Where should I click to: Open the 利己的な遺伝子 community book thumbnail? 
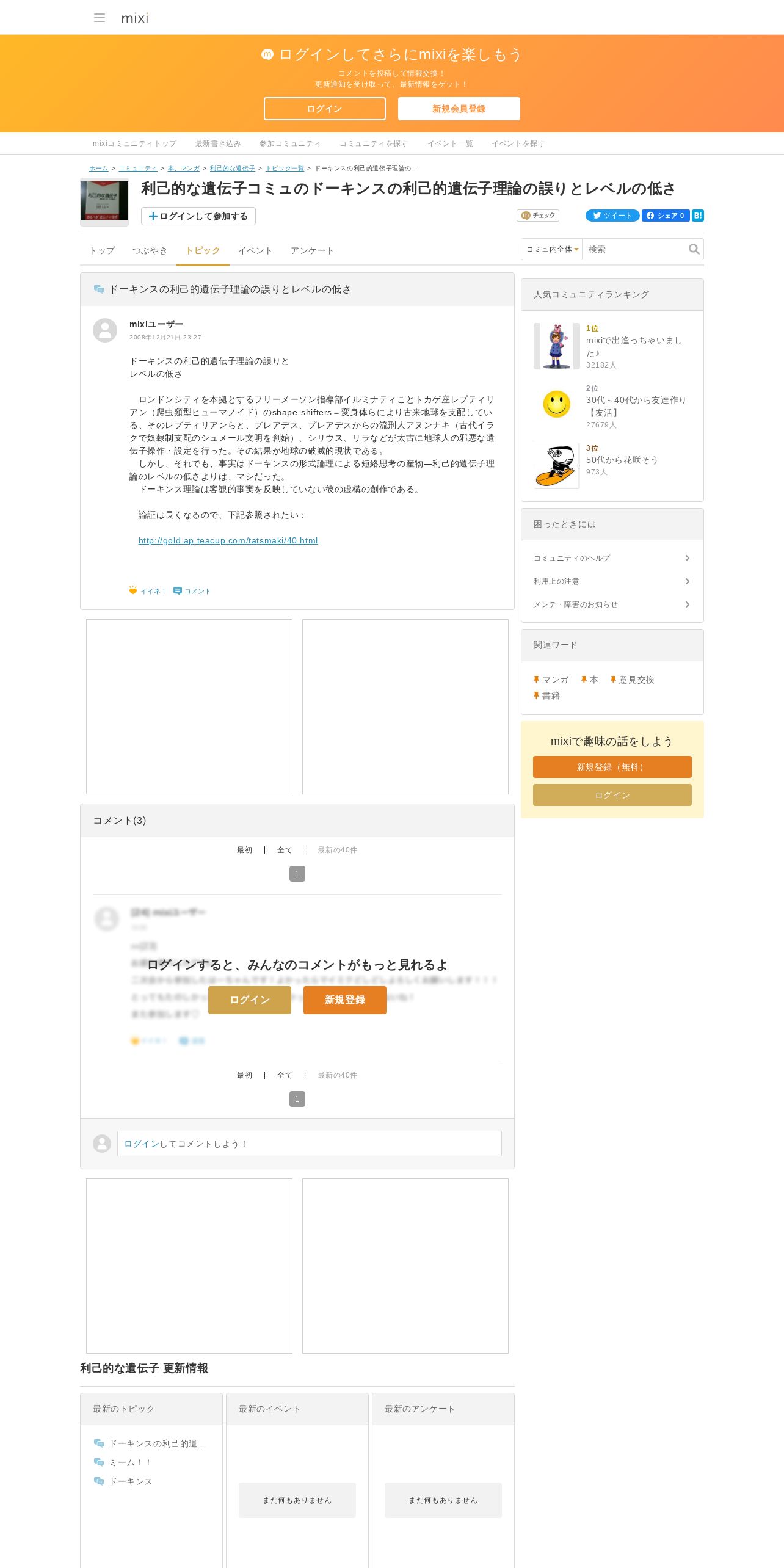pos(104,201)
